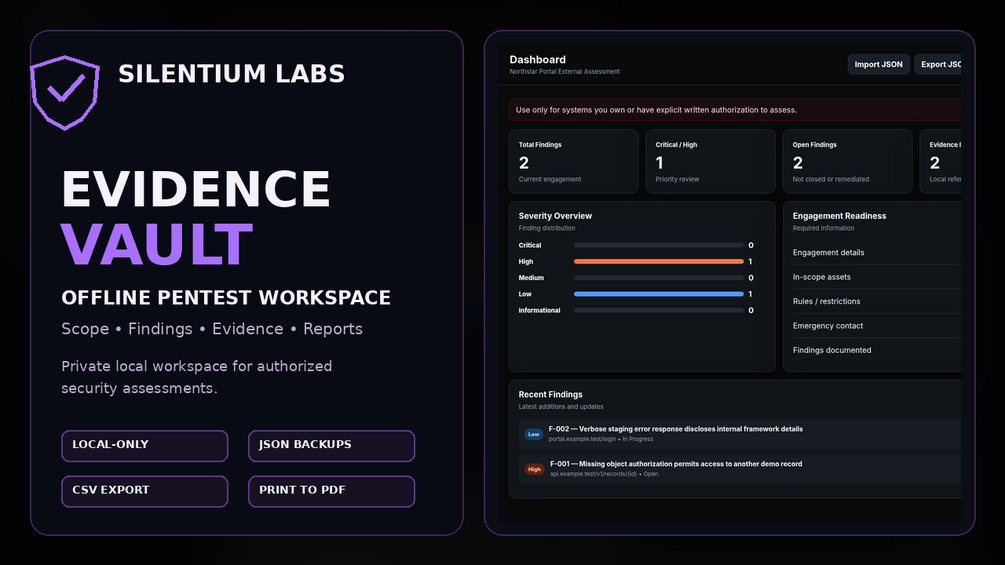
Task: Click the empty Critical severity bar
Action: (x=659, y=245)
